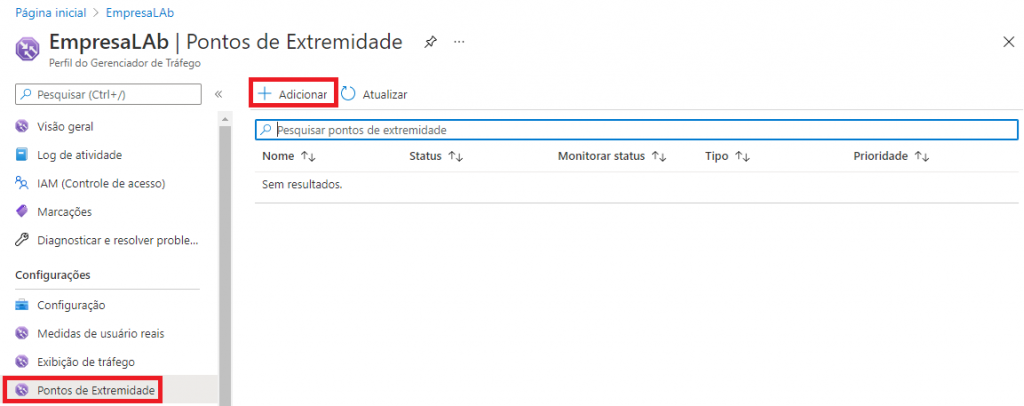Sort by Tipo column header
Screen dimensions: 1024x406
pyautogui.click(x=728, y=157)
